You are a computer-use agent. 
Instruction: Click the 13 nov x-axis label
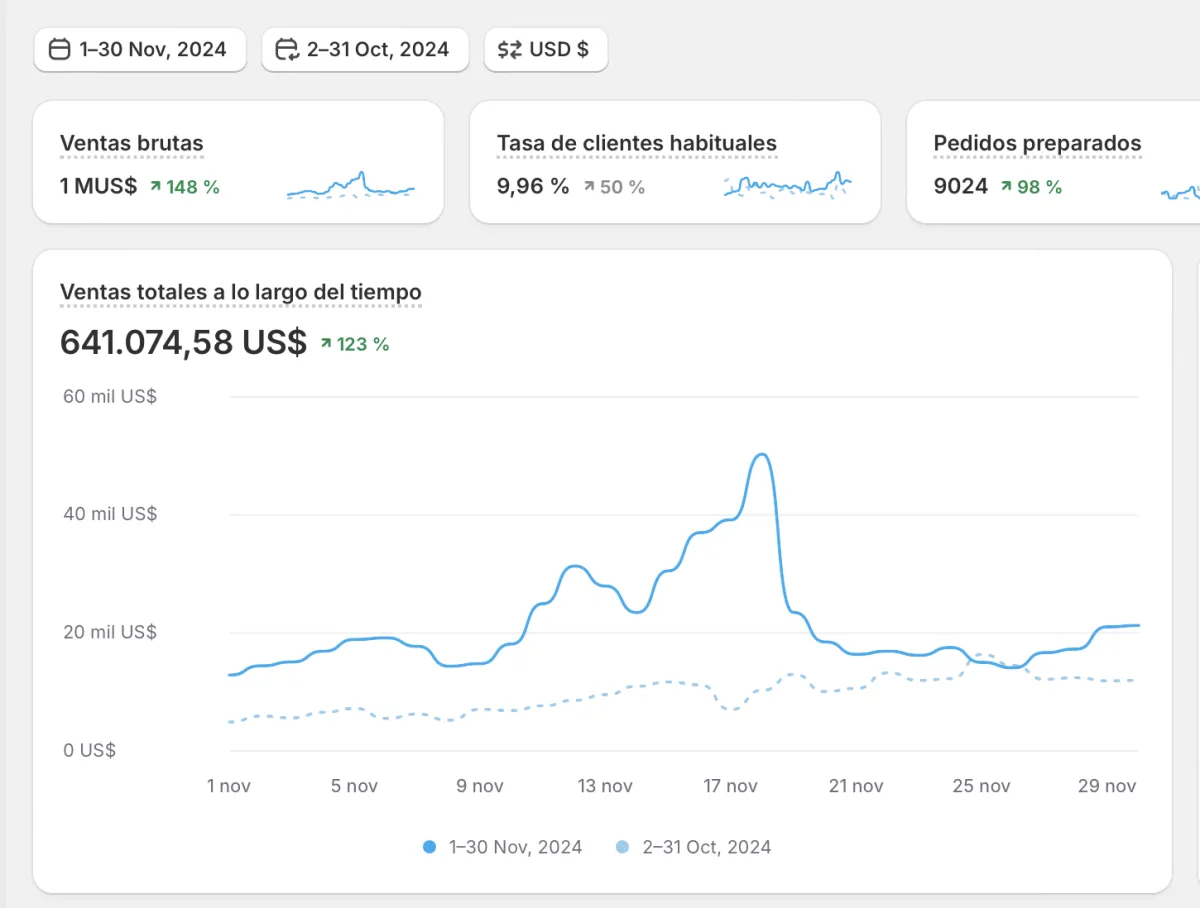pyautogui.click(x=605, y=786)
